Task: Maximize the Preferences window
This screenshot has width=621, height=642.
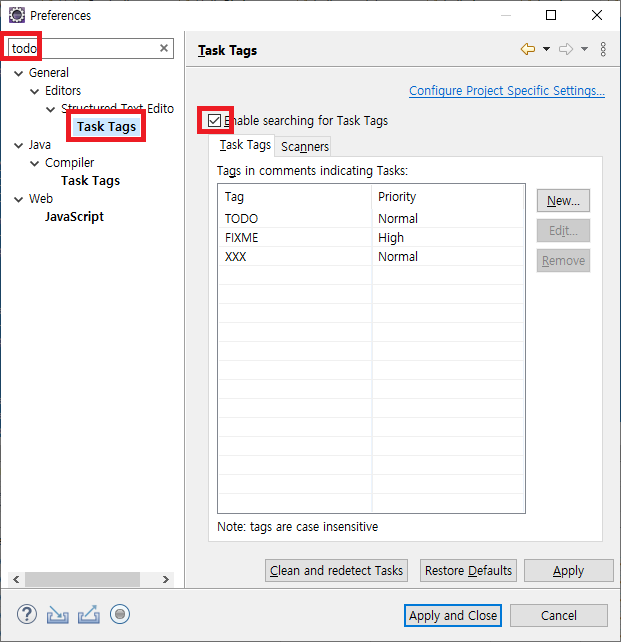Action: (551, 15)
